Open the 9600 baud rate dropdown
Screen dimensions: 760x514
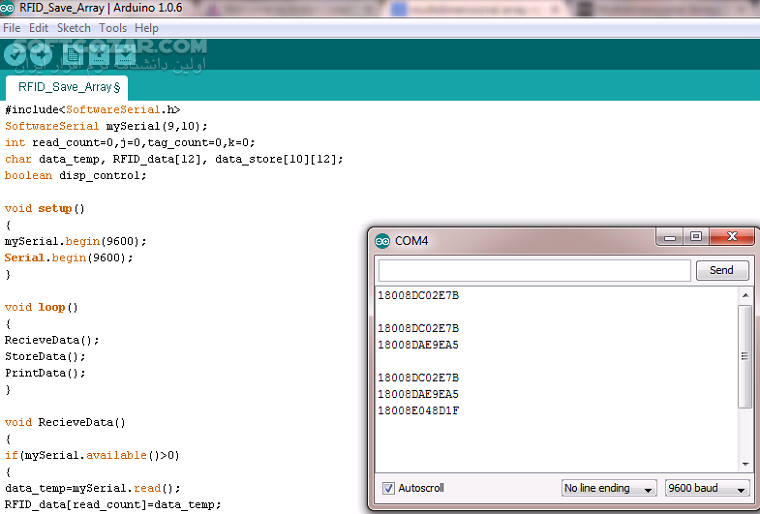coord(707,488)
